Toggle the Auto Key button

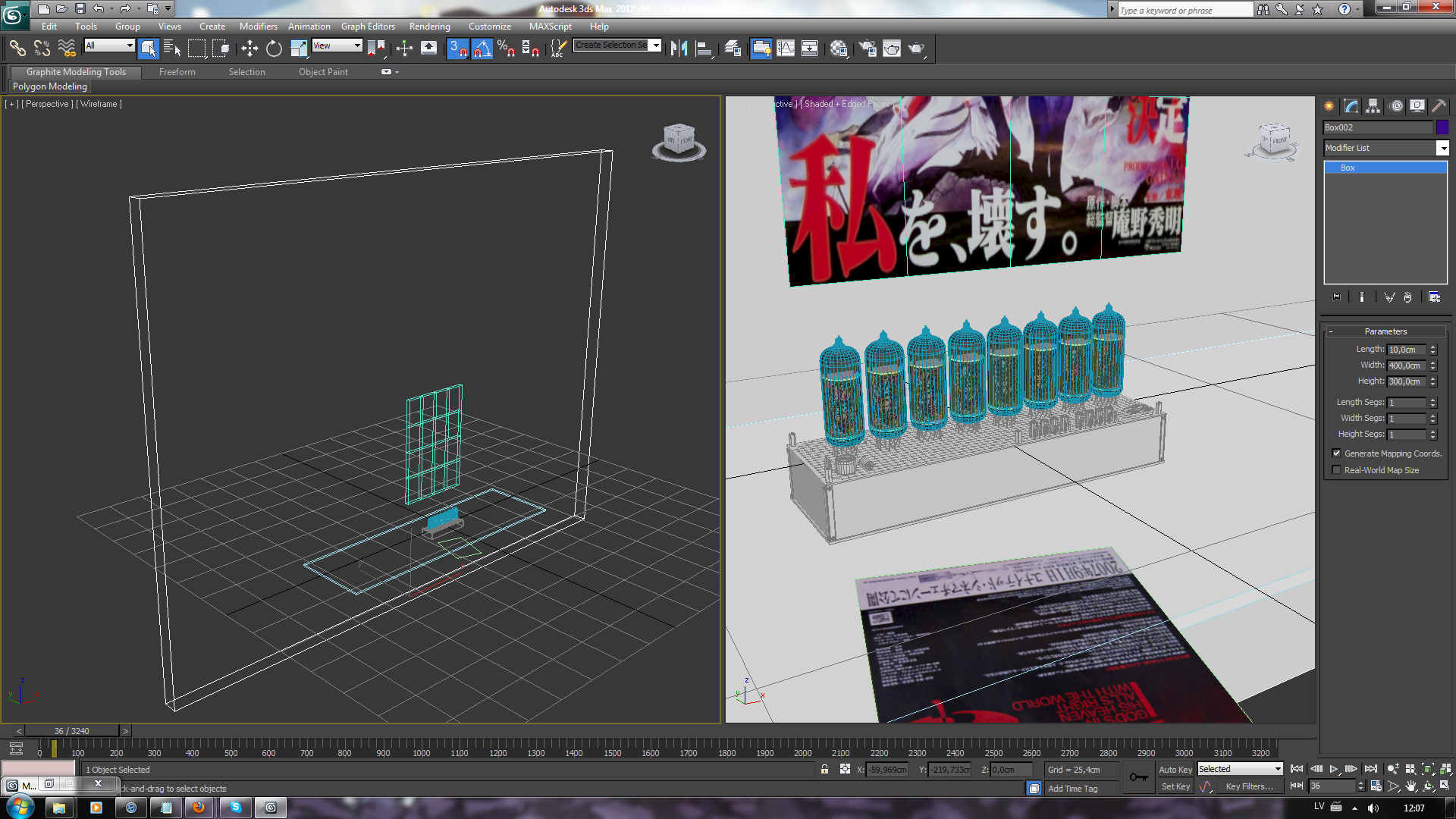point(1175,770)
